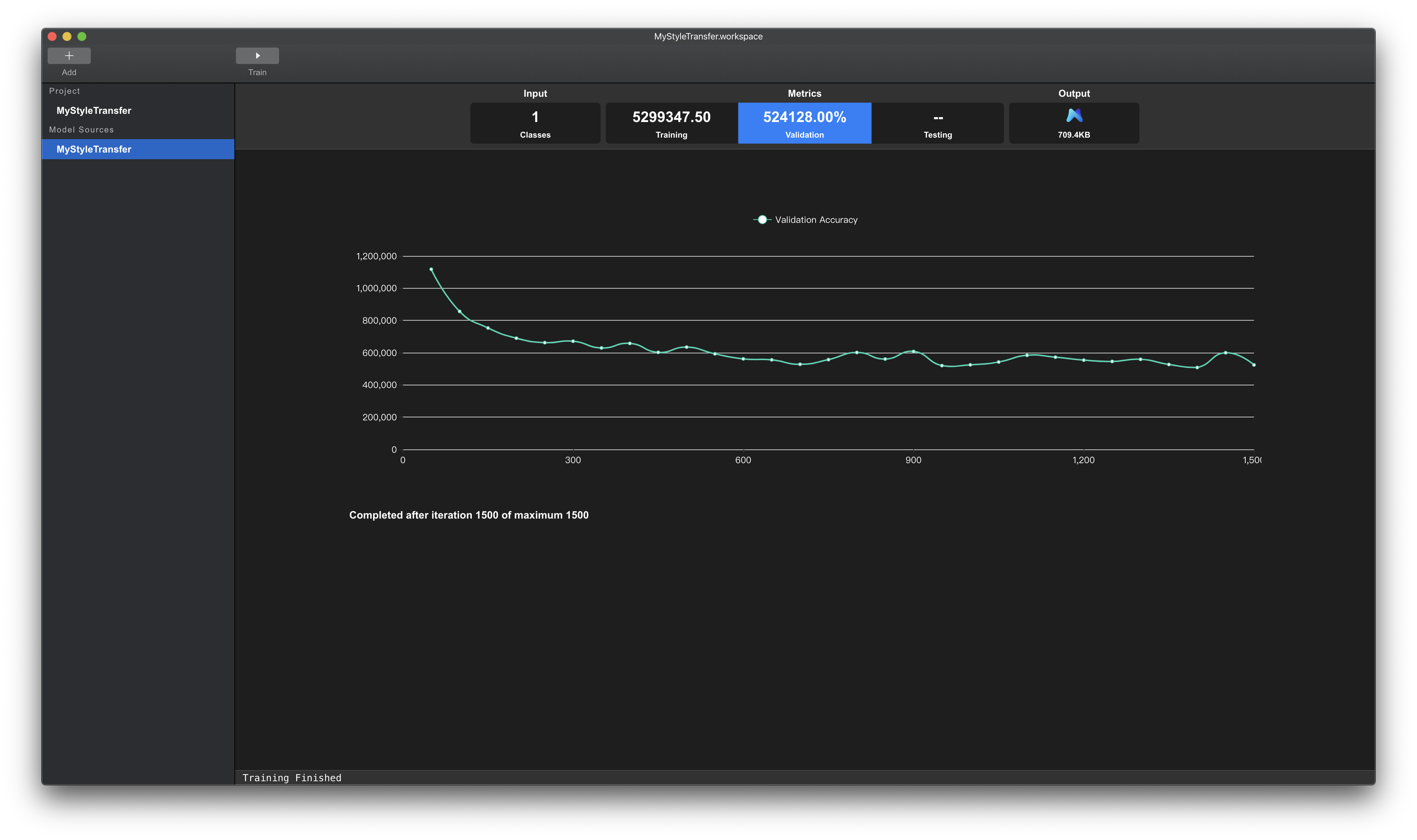Click the Project section header
Viewport: 1417px width, 840px height.
pos(64,91)
